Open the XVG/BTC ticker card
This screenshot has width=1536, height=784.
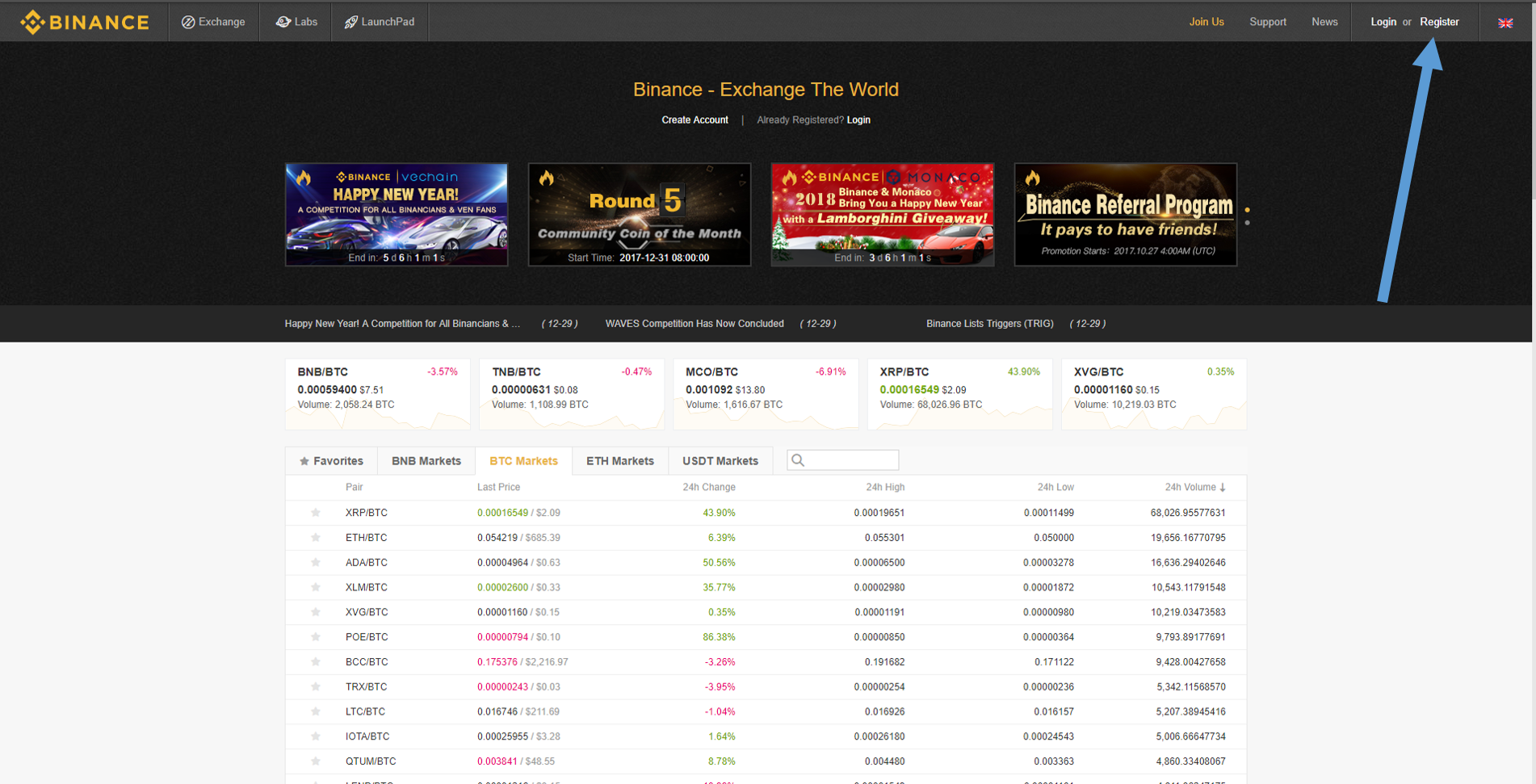coord(1154,394)
